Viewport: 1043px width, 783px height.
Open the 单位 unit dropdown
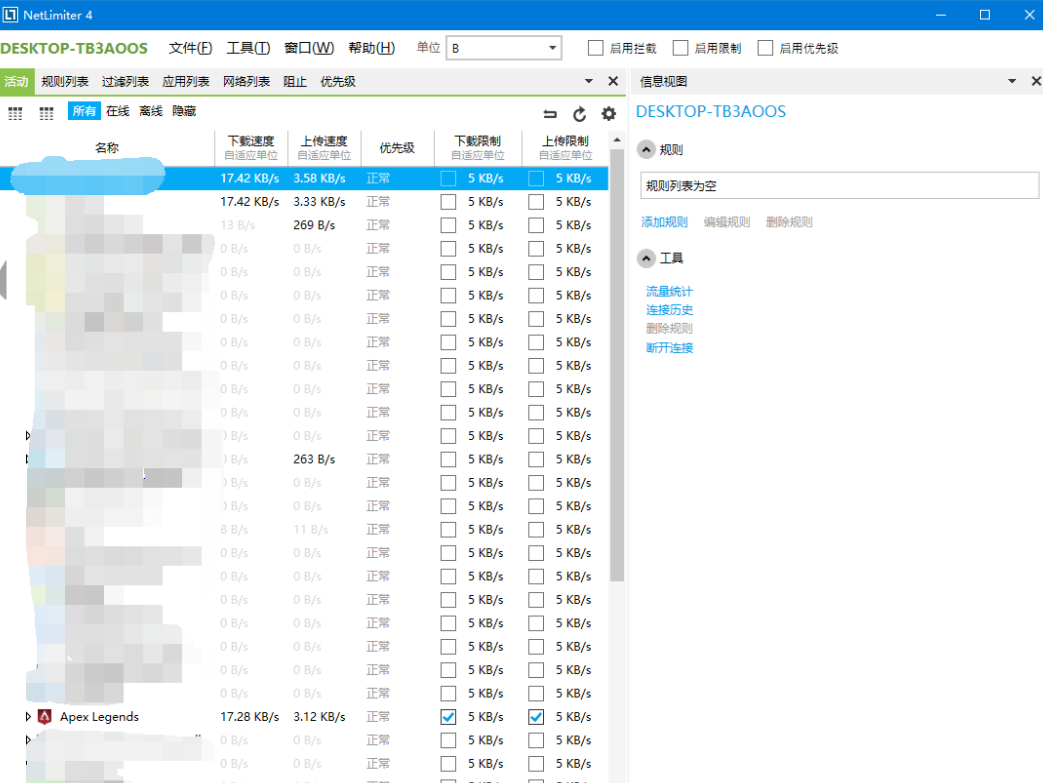(x=553, y=48)
